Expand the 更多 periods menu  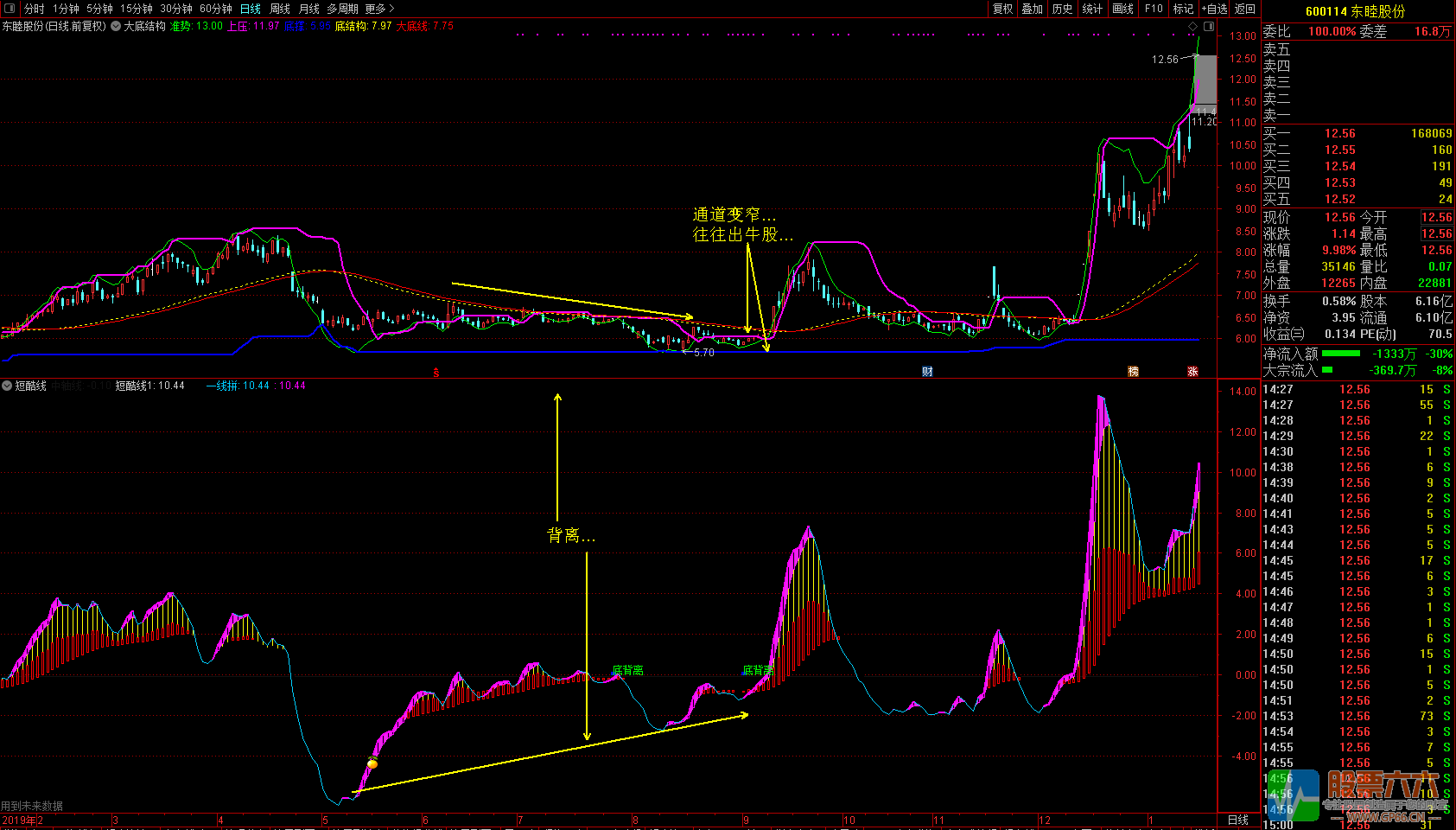coord(379,9)
